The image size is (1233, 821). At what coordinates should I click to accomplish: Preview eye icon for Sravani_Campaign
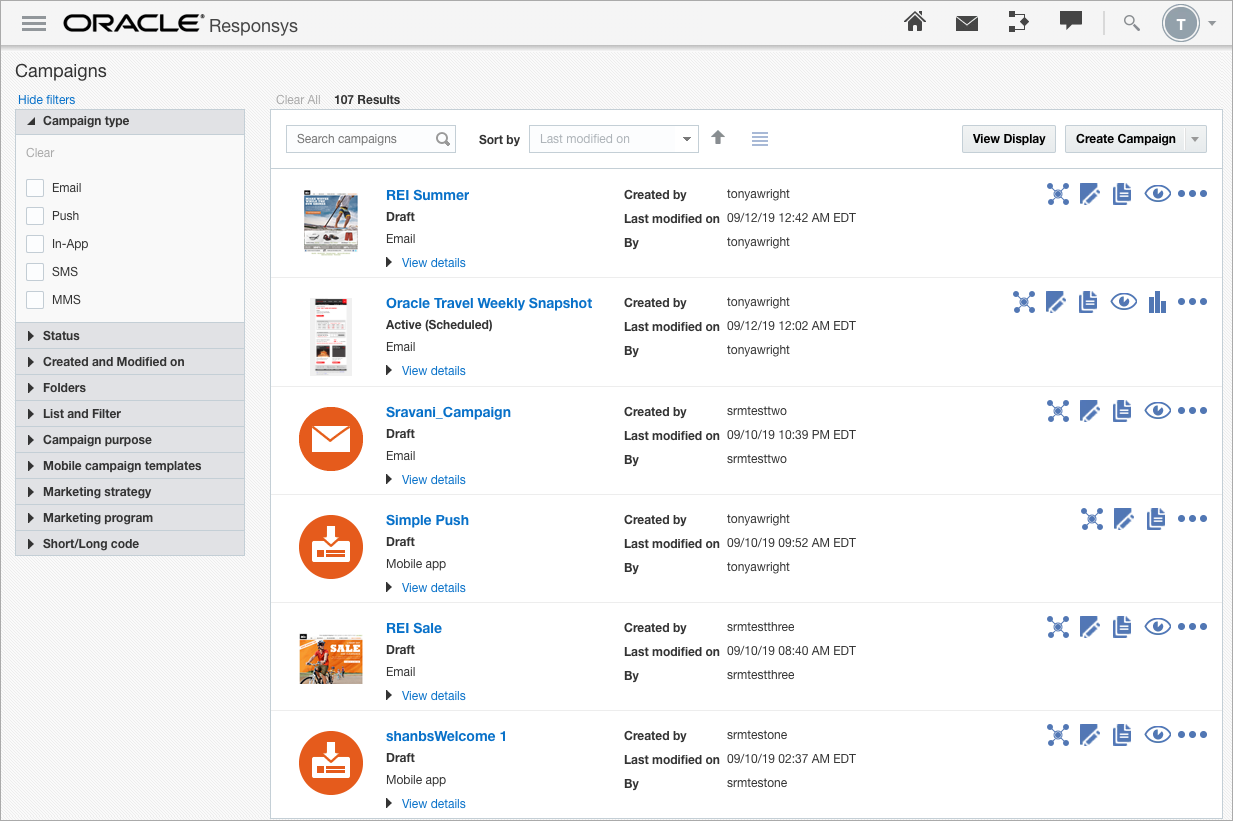(1157, 410)
